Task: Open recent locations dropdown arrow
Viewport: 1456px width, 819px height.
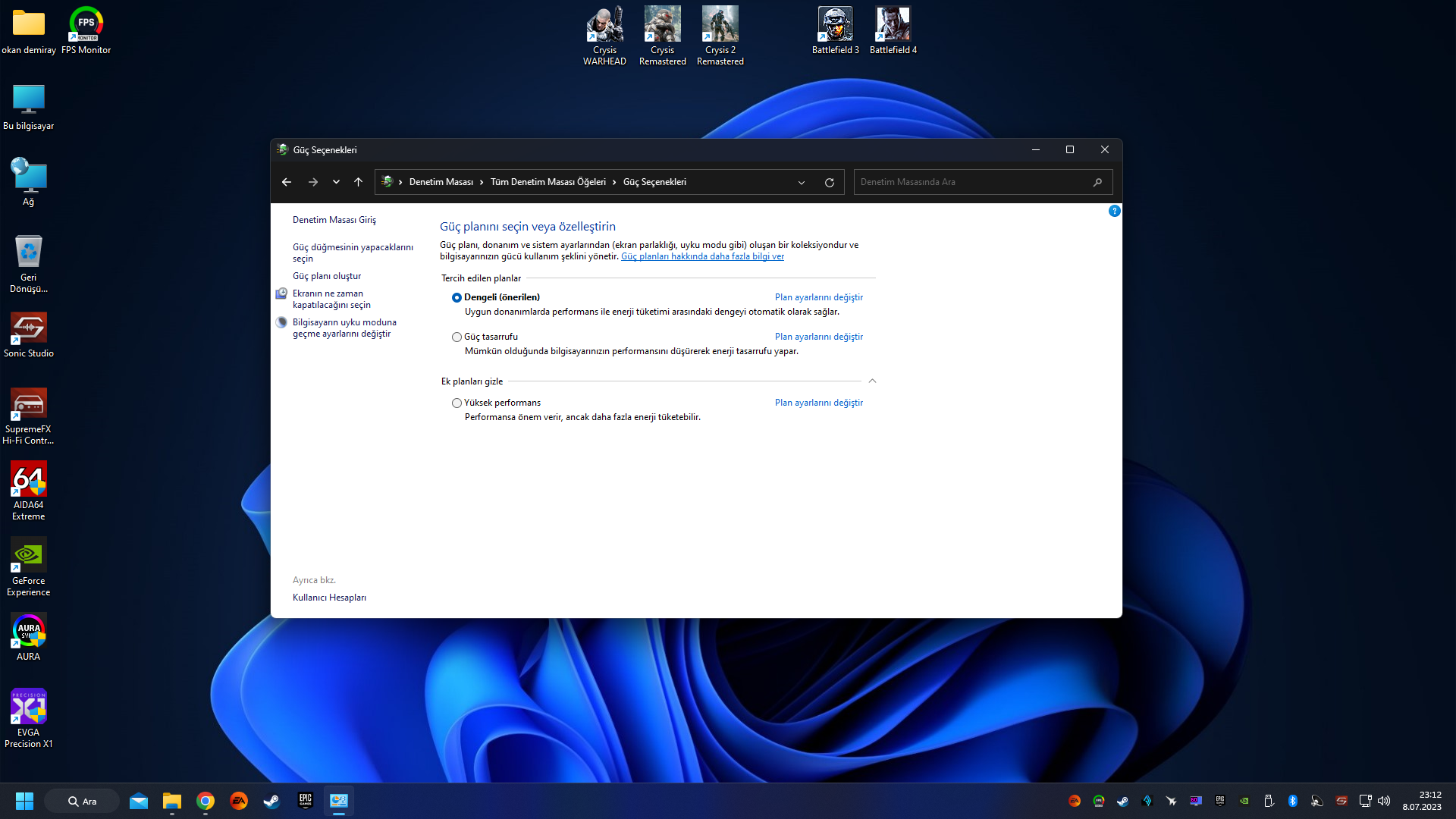Action: pyautogui.click(x=336, y=182)
